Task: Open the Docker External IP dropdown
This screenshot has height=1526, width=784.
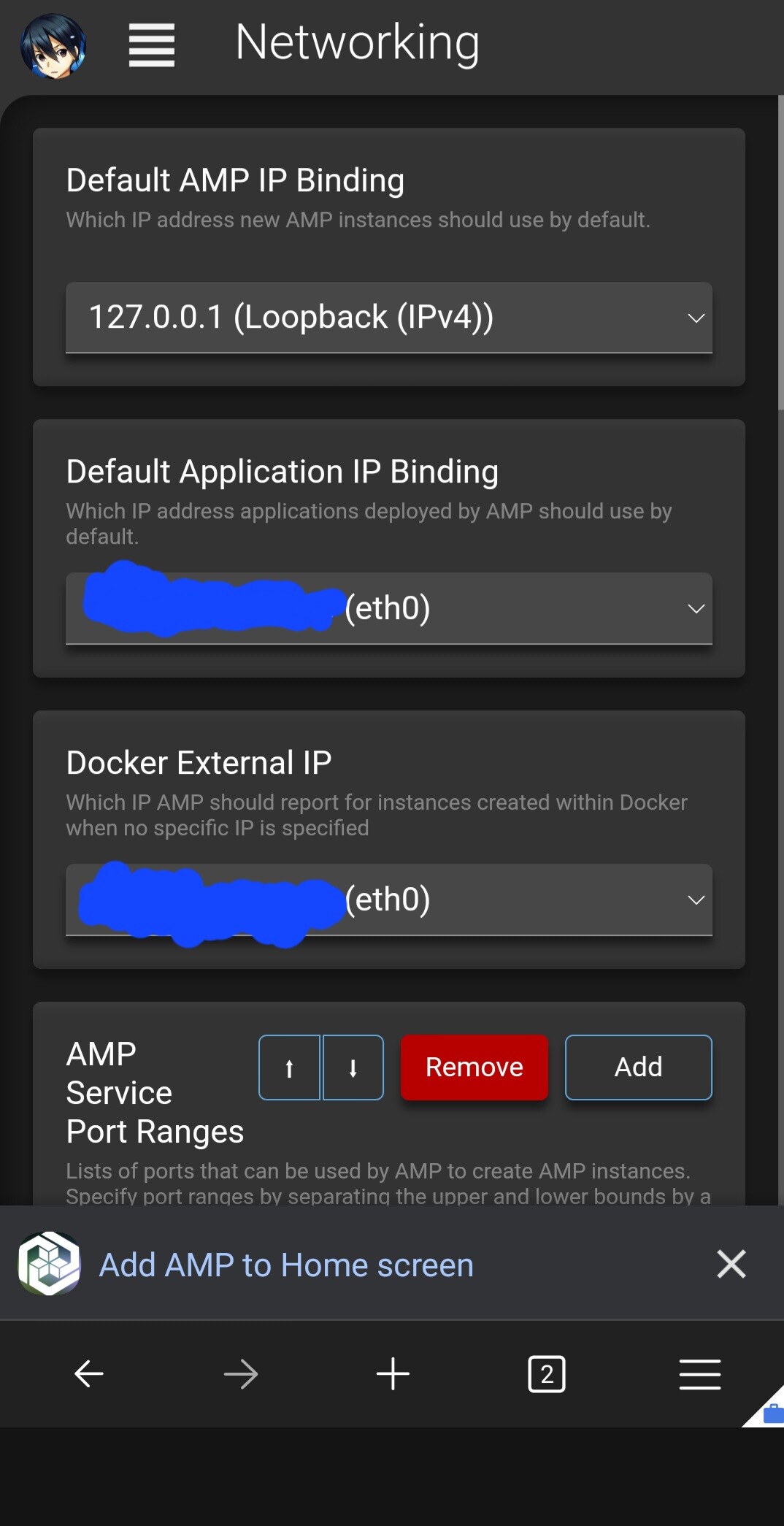Action: coord(389,900)
